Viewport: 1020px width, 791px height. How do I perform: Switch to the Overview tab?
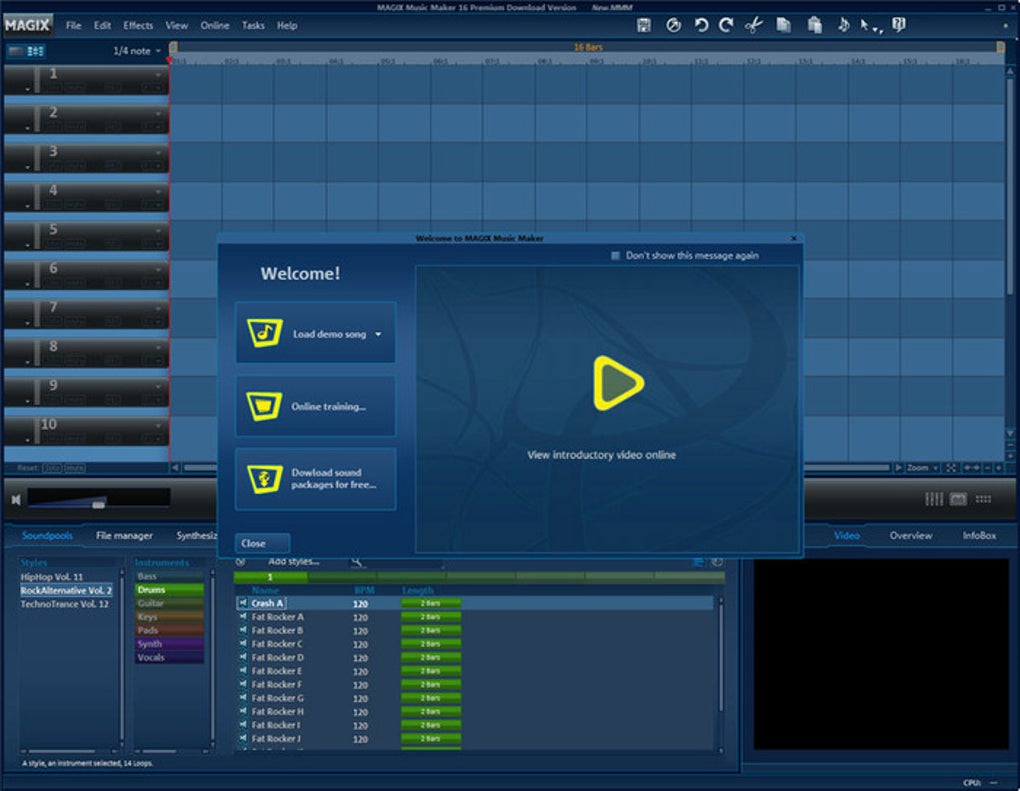(x=911, y=535)
